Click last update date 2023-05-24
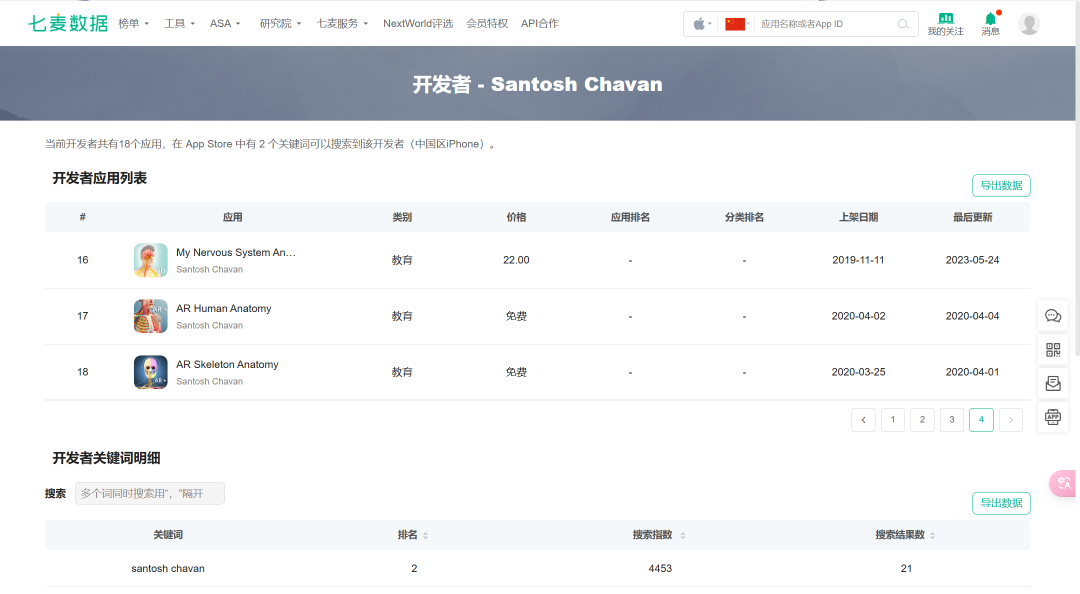The width and height of the screenshot is (1080, 594). click(972, 260)
